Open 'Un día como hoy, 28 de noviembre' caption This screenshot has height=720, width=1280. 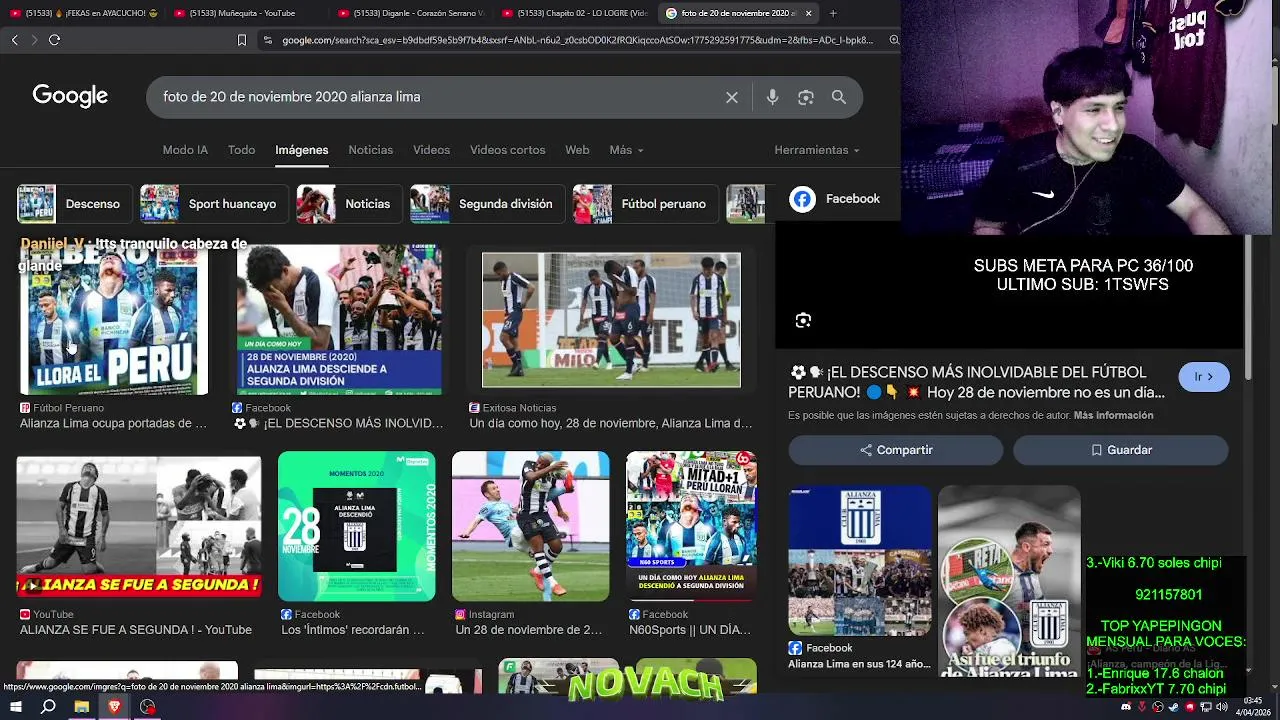[611, 424]
